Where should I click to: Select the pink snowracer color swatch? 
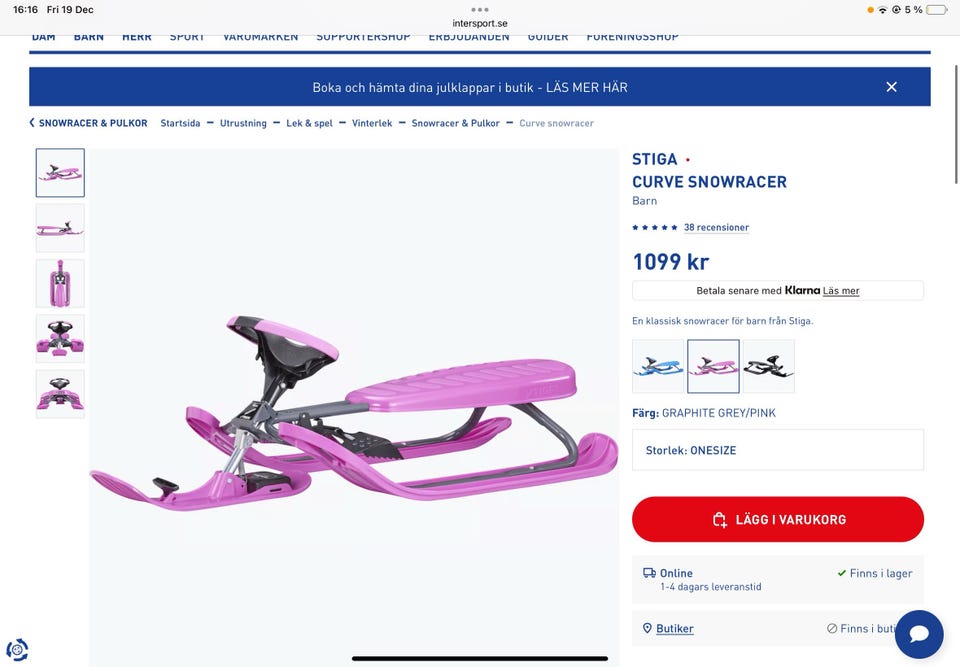coord(713,366)
